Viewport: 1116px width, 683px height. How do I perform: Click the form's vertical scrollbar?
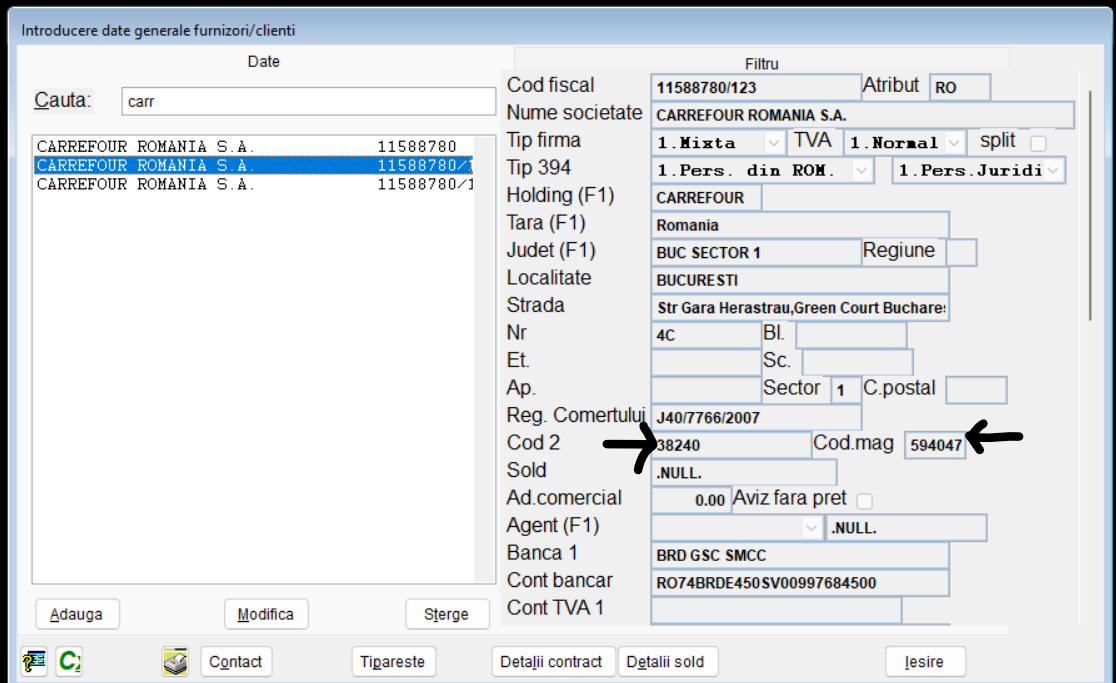click(x=1090, y=206)
